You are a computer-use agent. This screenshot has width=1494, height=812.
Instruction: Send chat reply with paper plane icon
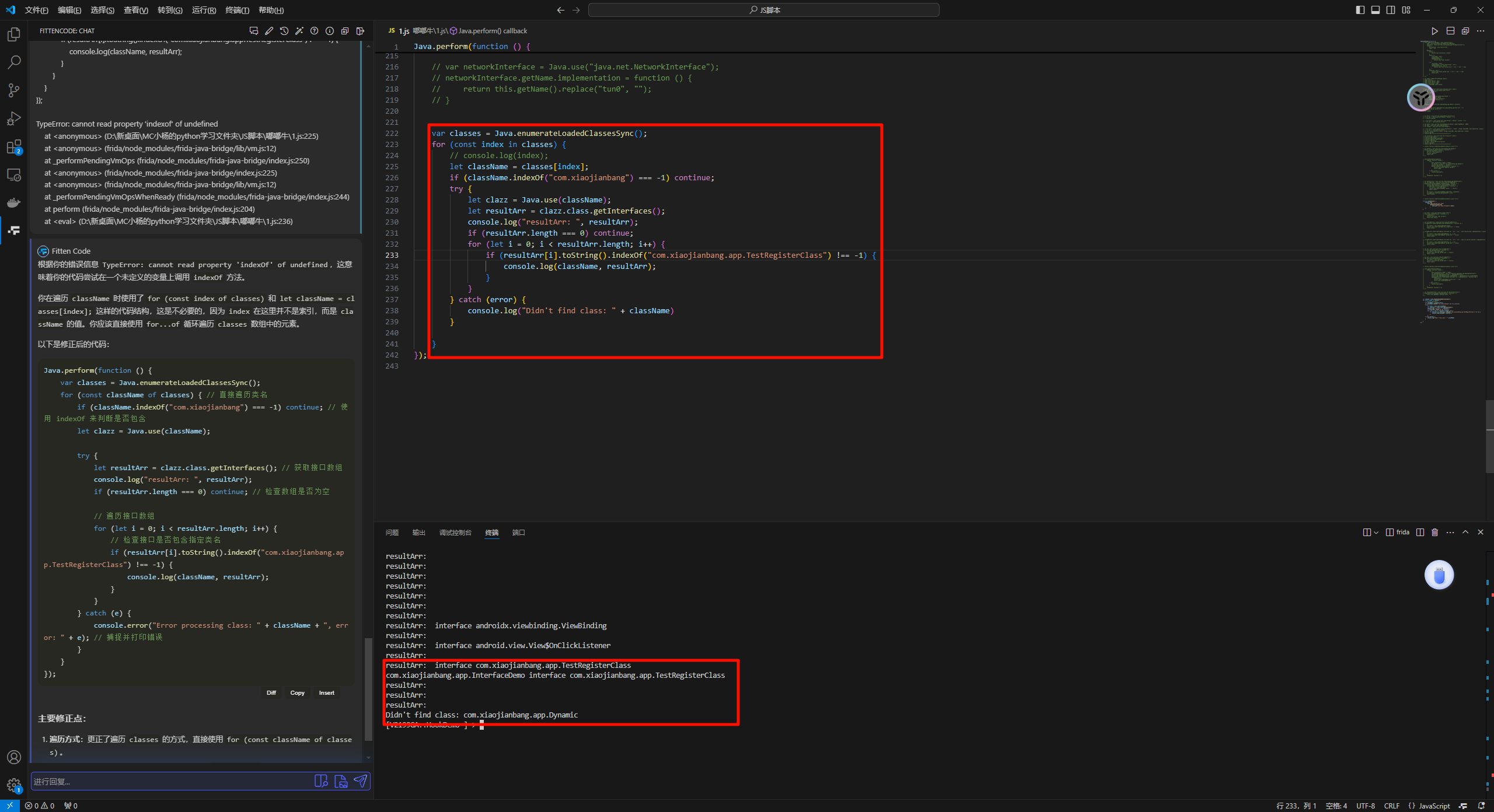click(x=361, y=781)
